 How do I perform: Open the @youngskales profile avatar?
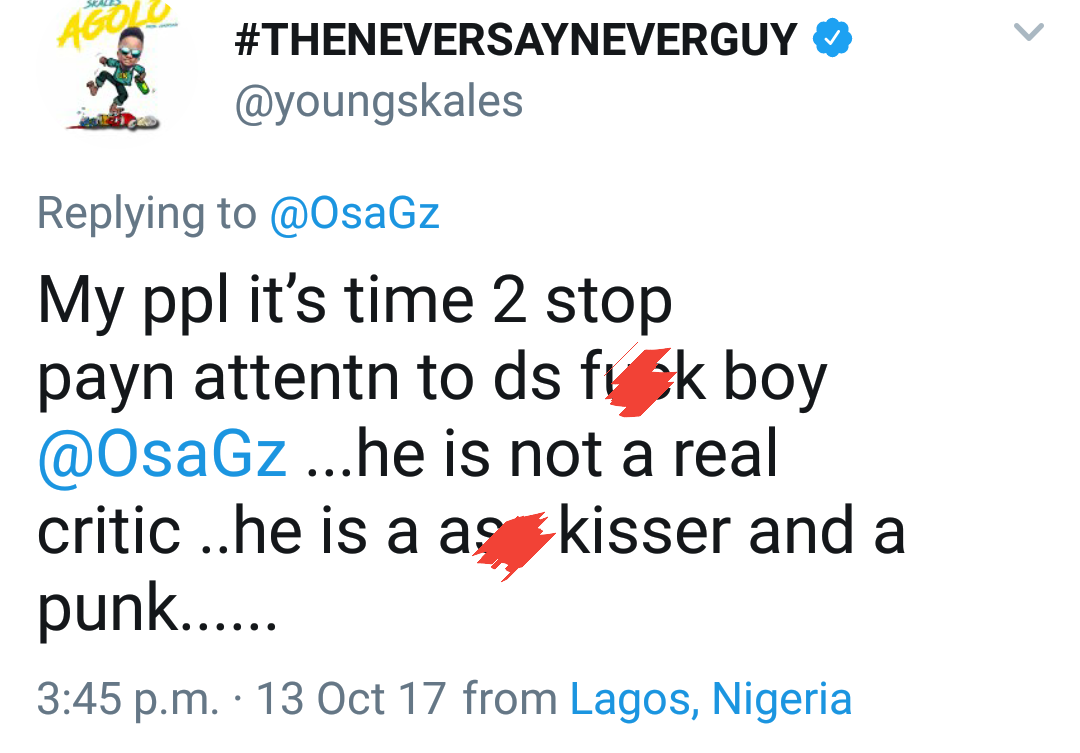[116, 70]
